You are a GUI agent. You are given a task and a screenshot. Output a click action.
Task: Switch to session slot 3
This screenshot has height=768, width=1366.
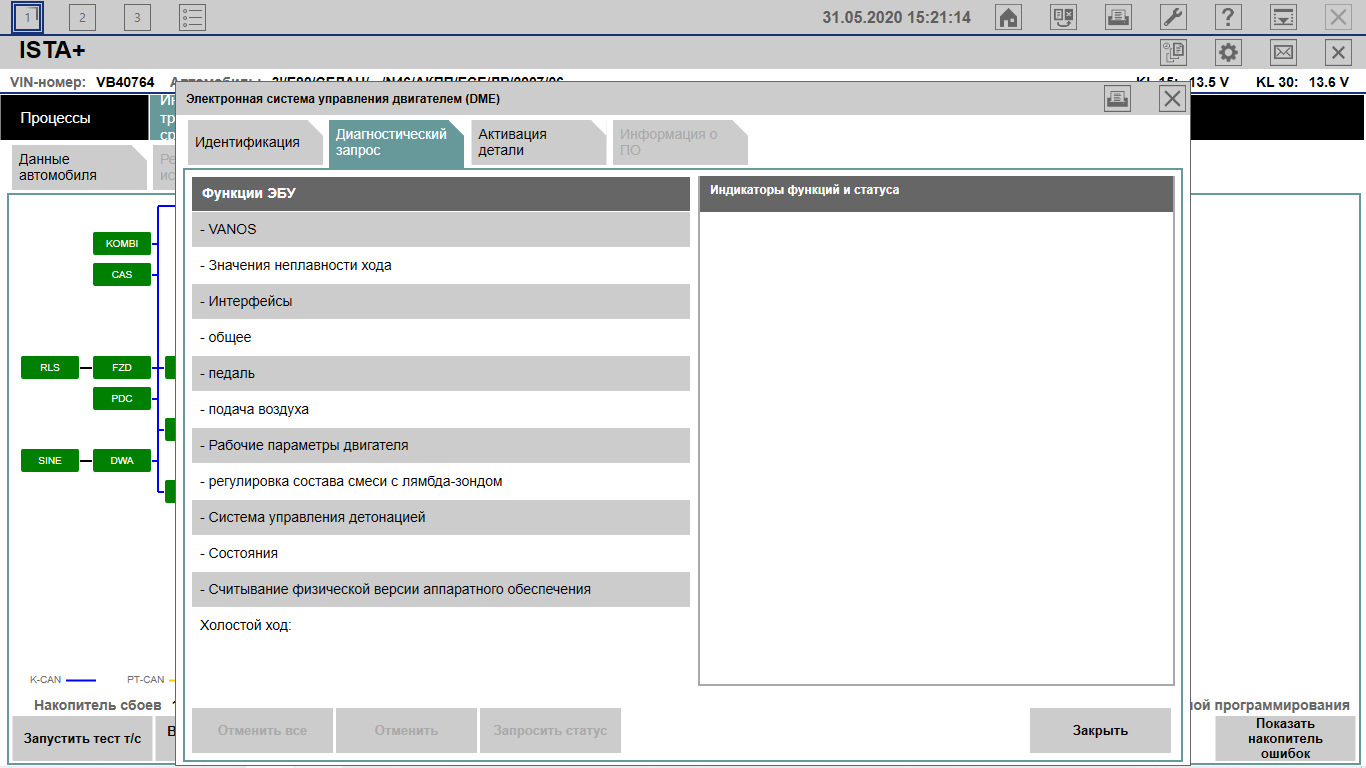tap(137, 17)
